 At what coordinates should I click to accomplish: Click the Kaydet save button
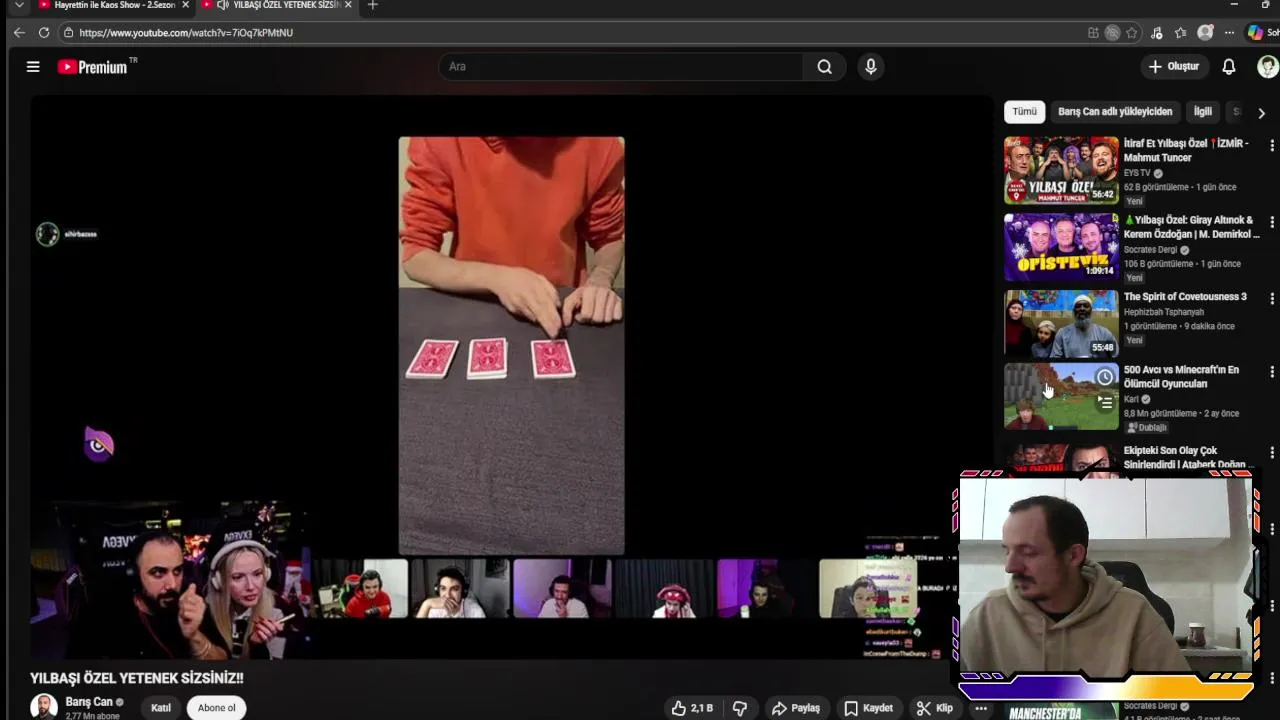click(868, 708)
